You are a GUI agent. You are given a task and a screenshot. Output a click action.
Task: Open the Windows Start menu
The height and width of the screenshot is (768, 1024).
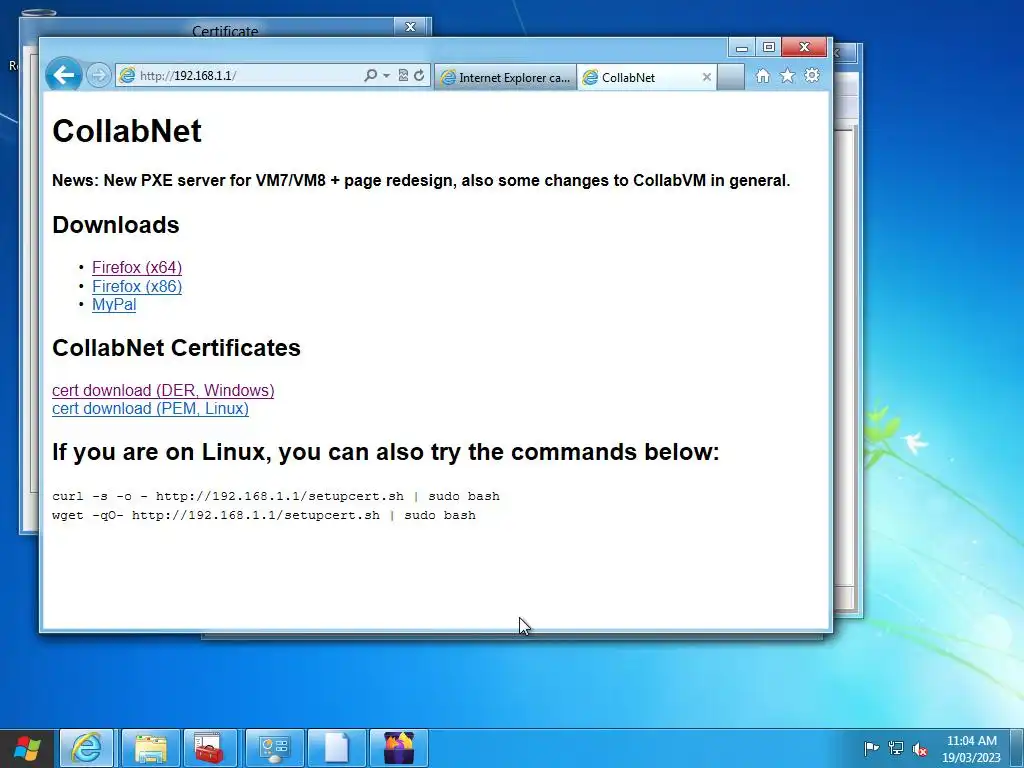(27, 748)
